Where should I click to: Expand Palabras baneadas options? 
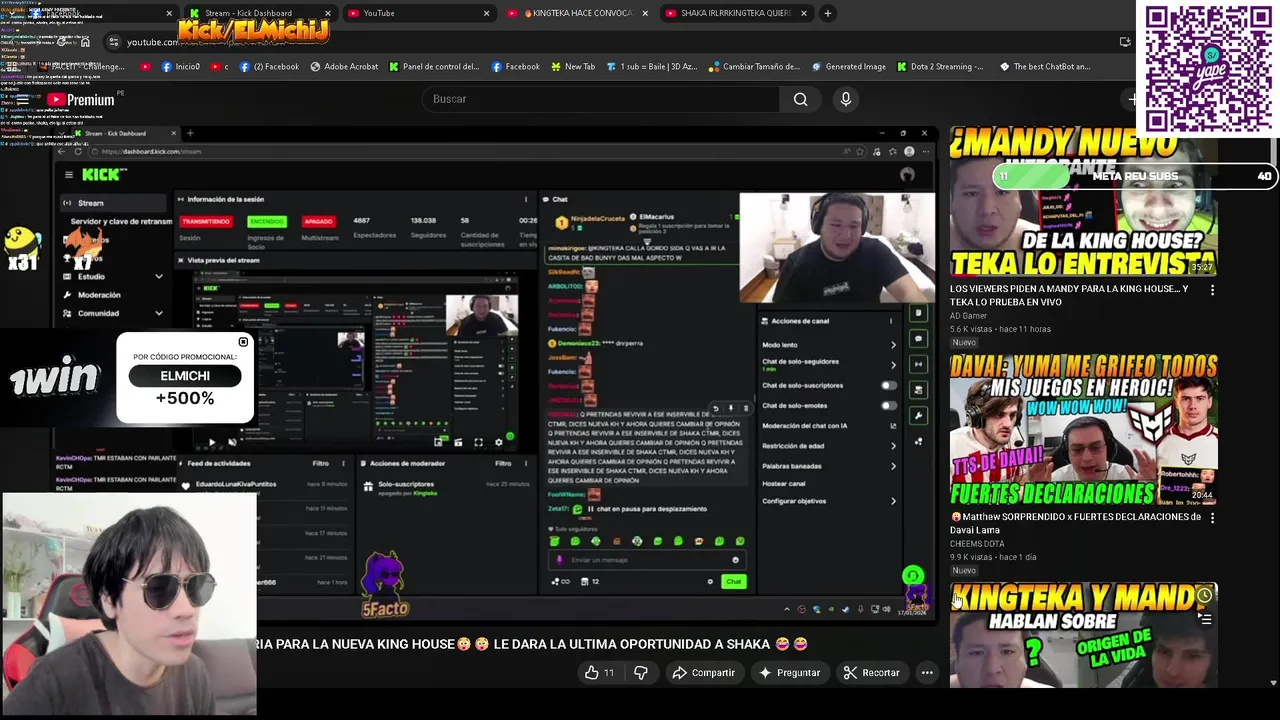coord(893,466)
